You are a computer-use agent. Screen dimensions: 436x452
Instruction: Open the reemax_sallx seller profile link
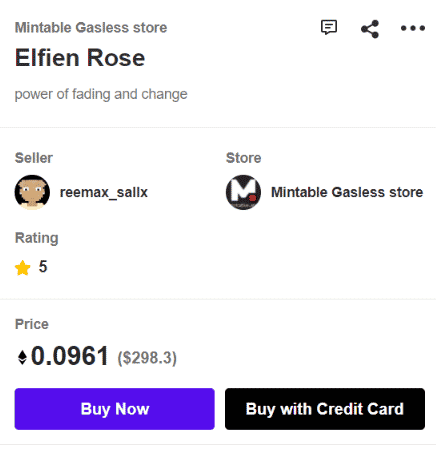pyautogui.click(x=104, y=192)
